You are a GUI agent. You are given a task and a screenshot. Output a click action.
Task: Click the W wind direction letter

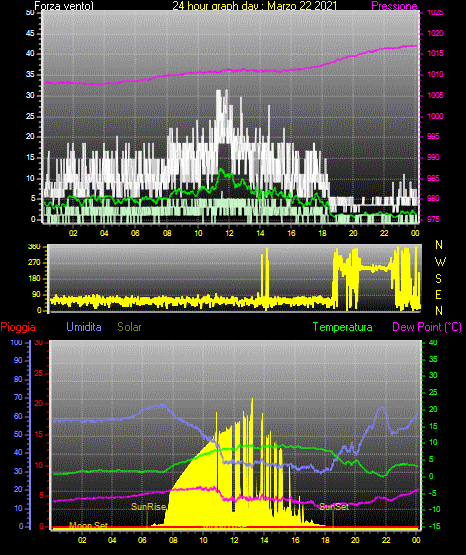(440, 262)
